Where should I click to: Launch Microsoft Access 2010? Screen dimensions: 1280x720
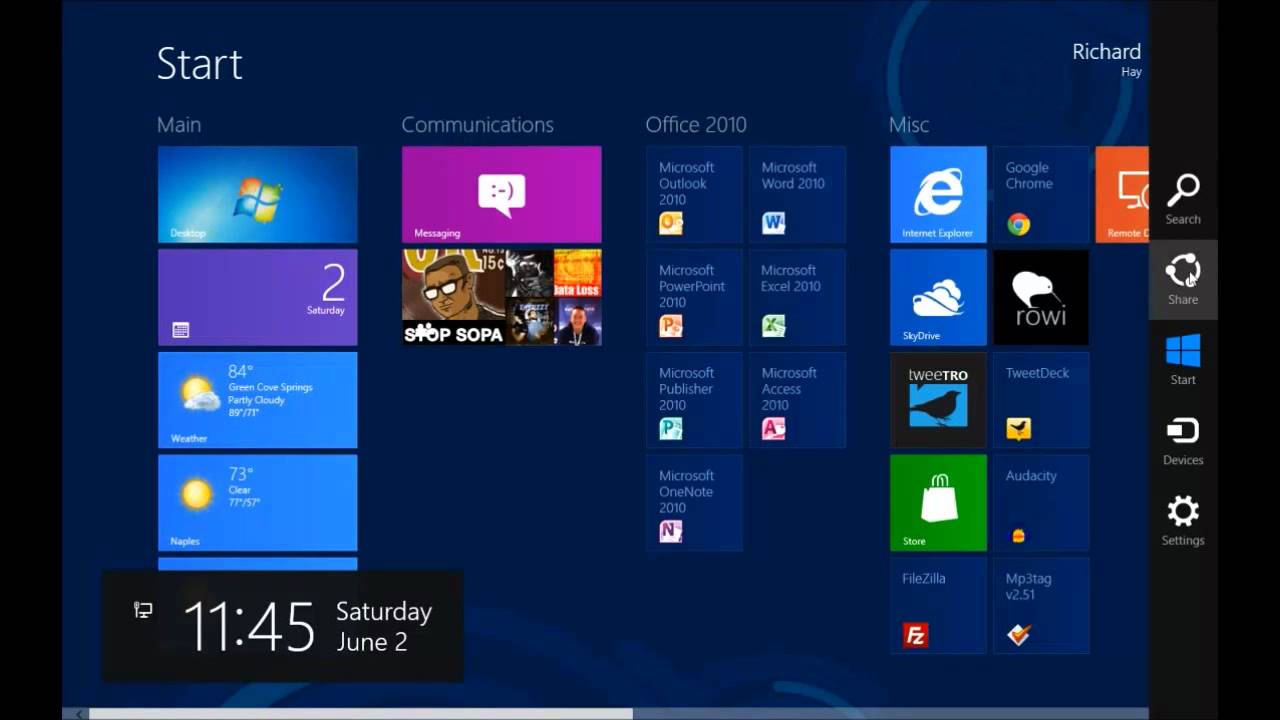pos(797,400)
